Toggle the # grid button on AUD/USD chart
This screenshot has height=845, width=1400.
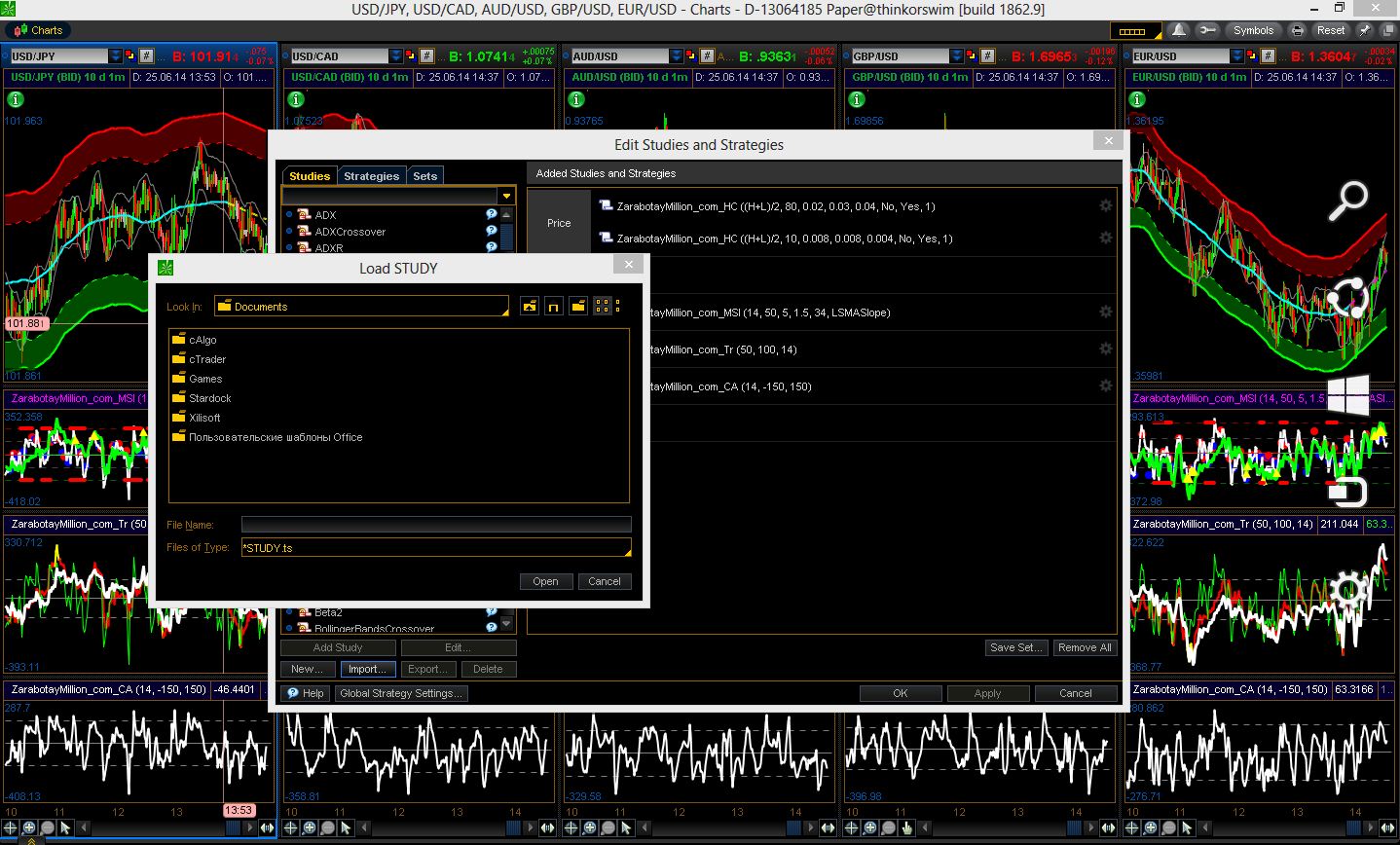tap(707, 56)
